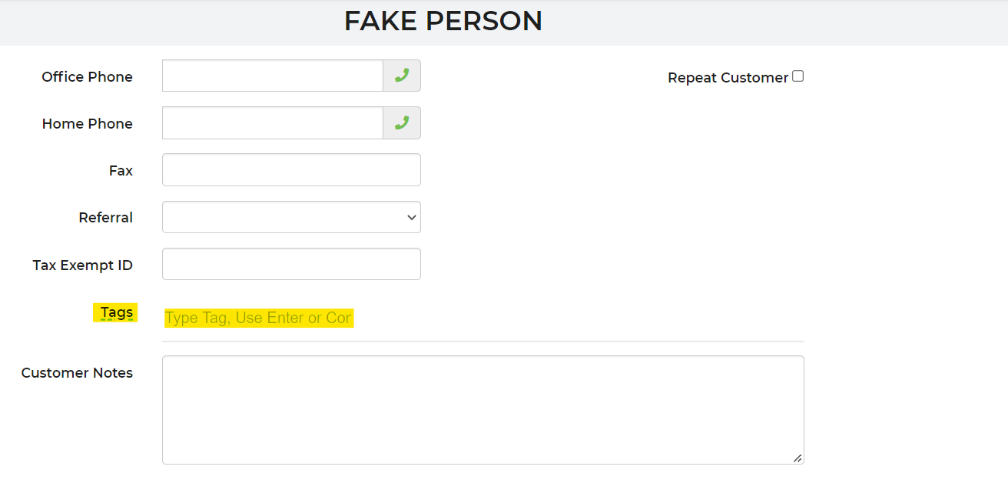Click inside the Home Phone input
Image resolution: width=1008 pixels, height=501 pixels.
273,123
